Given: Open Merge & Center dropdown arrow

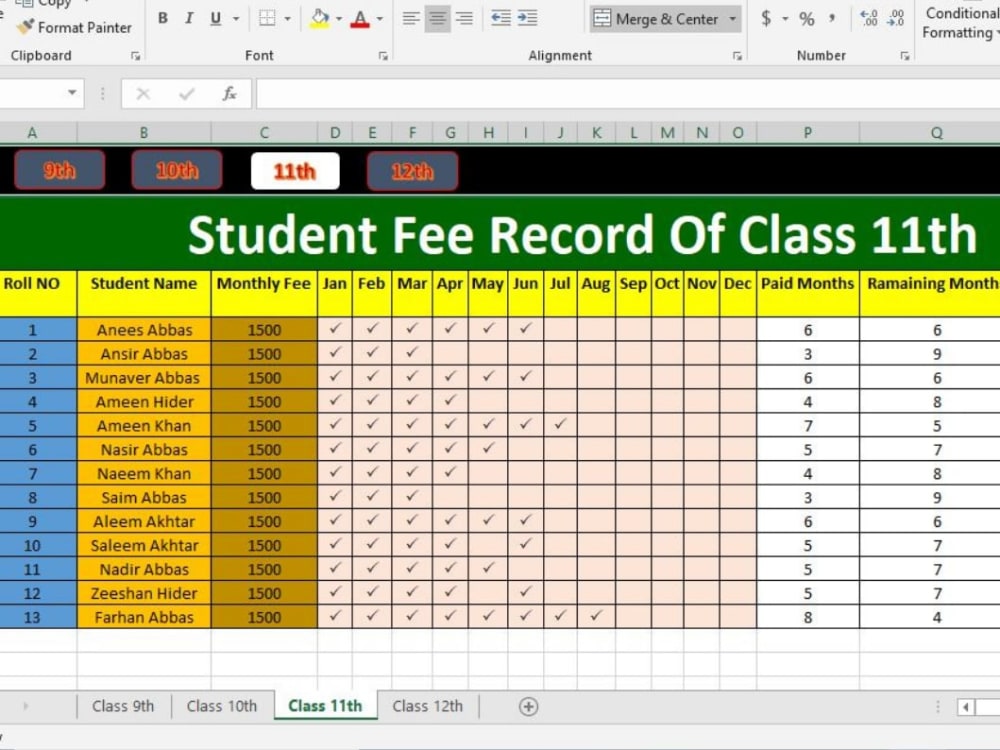Looking at the screenshot, I should [733, 19].
